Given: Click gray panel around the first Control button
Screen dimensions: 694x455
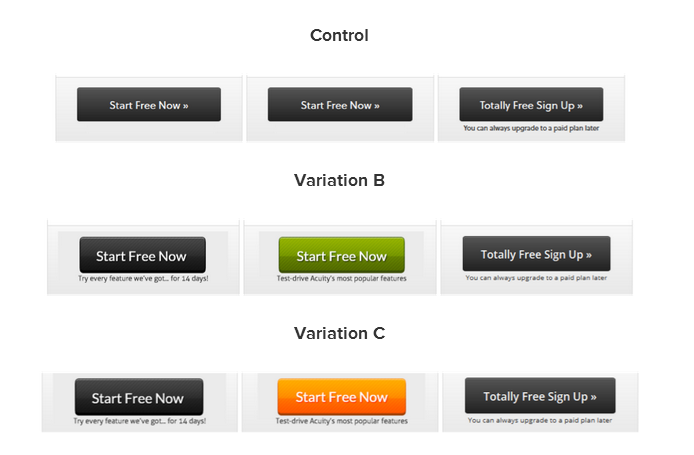Looking at the screenshot, I should click(x=149, y=131).
